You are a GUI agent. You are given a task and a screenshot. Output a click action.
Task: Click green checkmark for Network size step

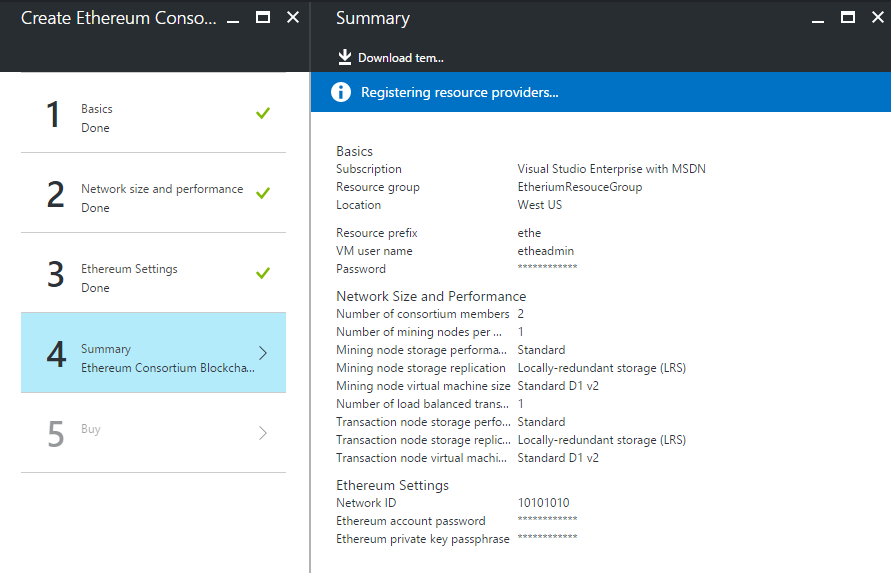coord(263,193)
